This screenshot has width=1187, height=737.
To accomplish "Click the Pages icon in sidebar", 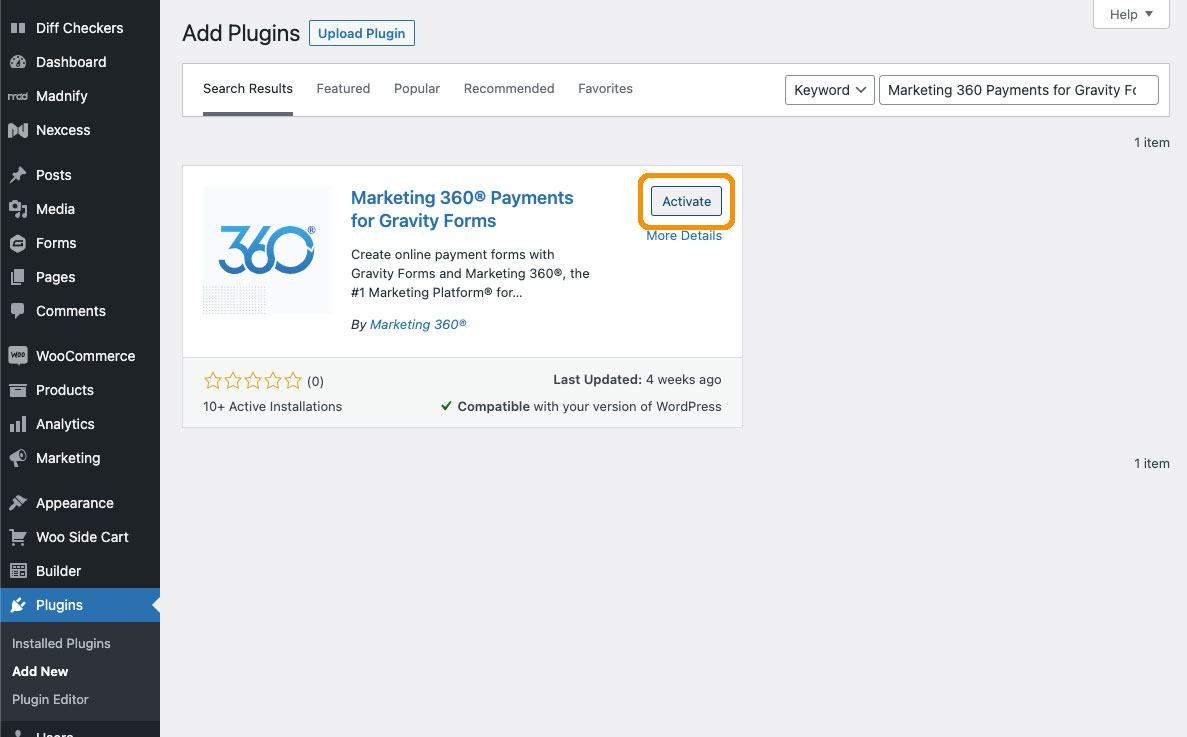I will [18, 277].
